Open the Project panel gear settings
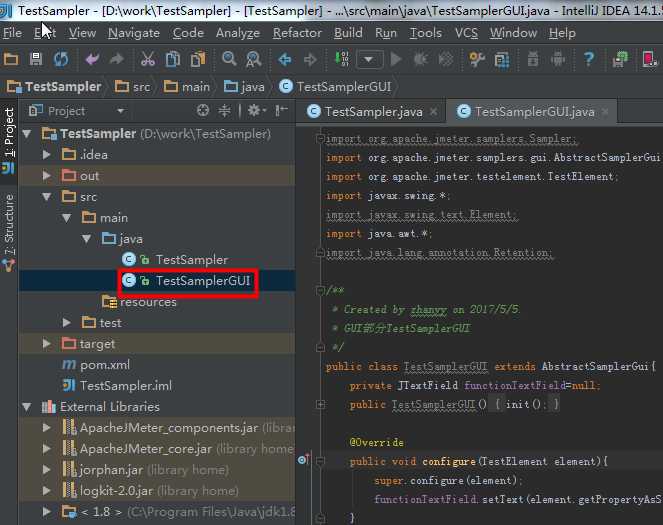663x525 pixels. tap(256, 111)
